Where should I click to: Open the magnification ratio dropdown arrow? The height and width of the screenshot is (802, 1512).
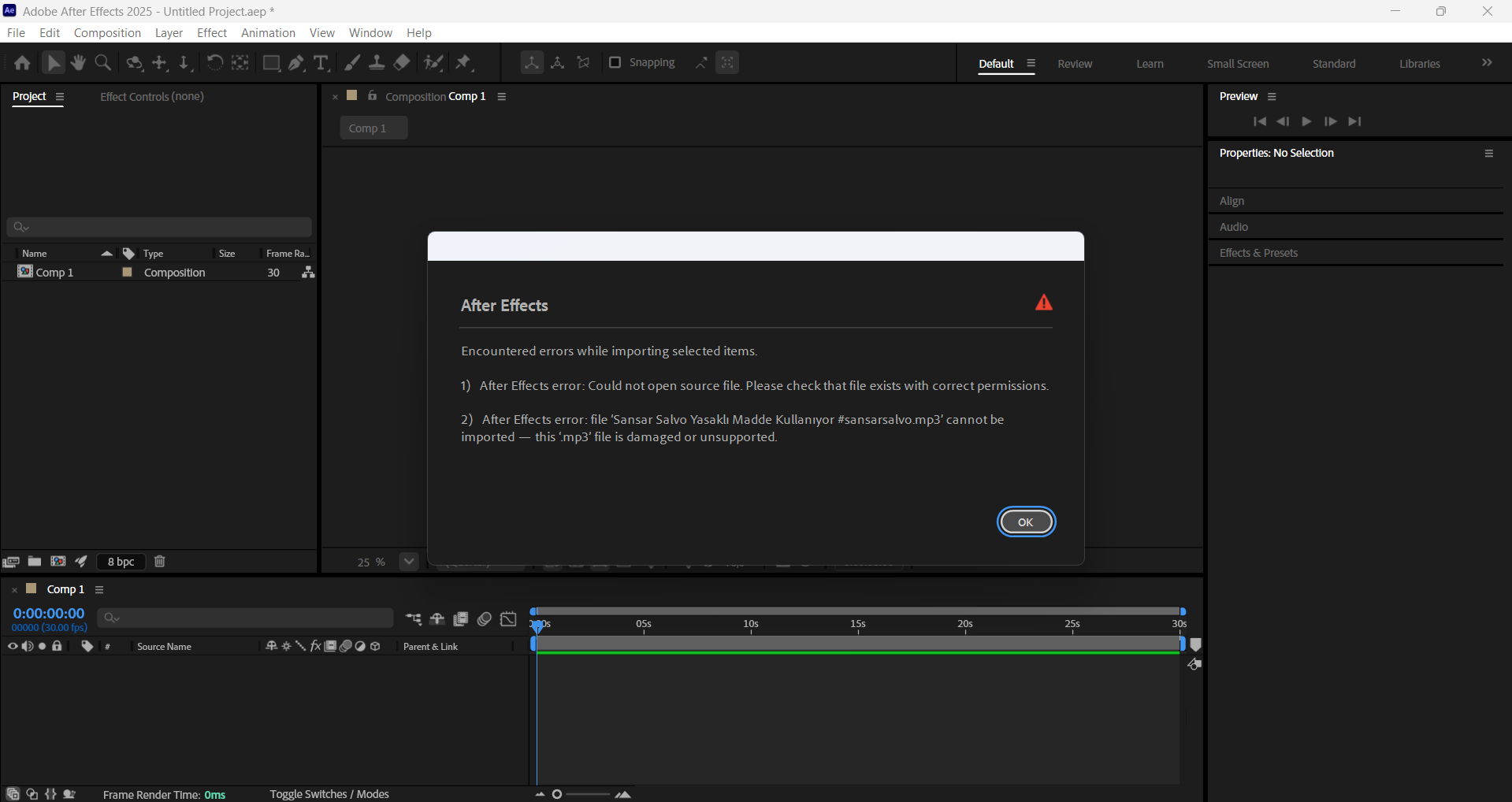[408, 562]
